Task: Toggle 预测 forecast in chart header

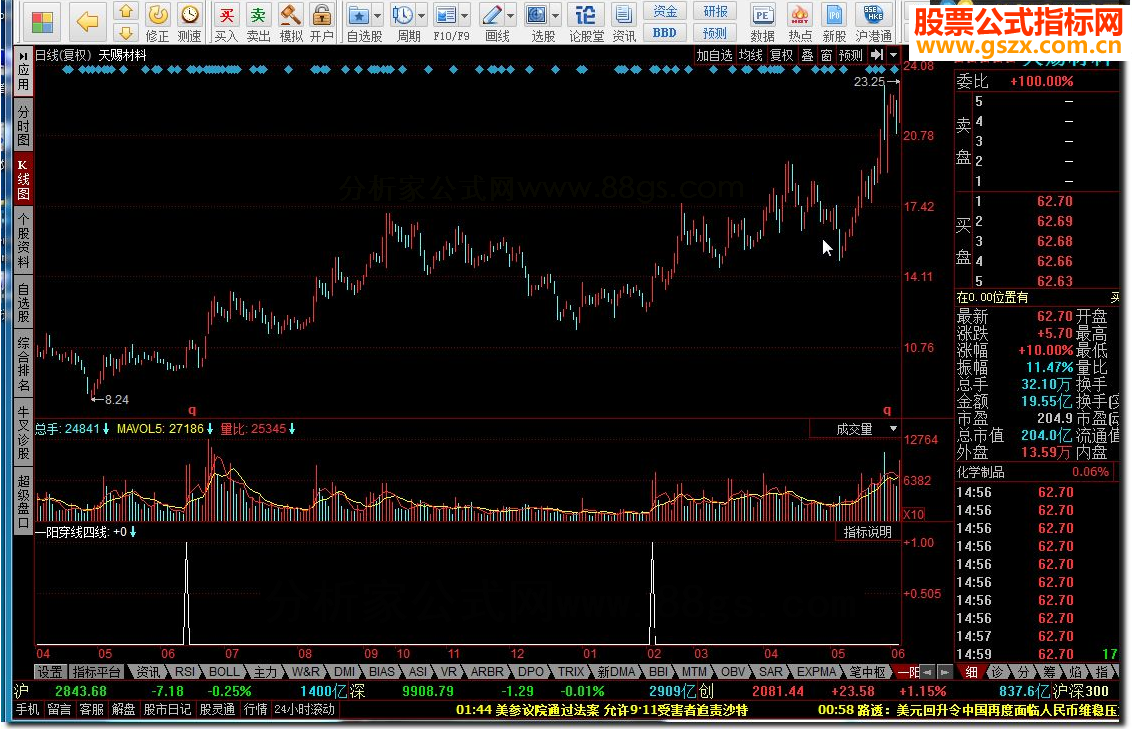Action: coord(851,55)
